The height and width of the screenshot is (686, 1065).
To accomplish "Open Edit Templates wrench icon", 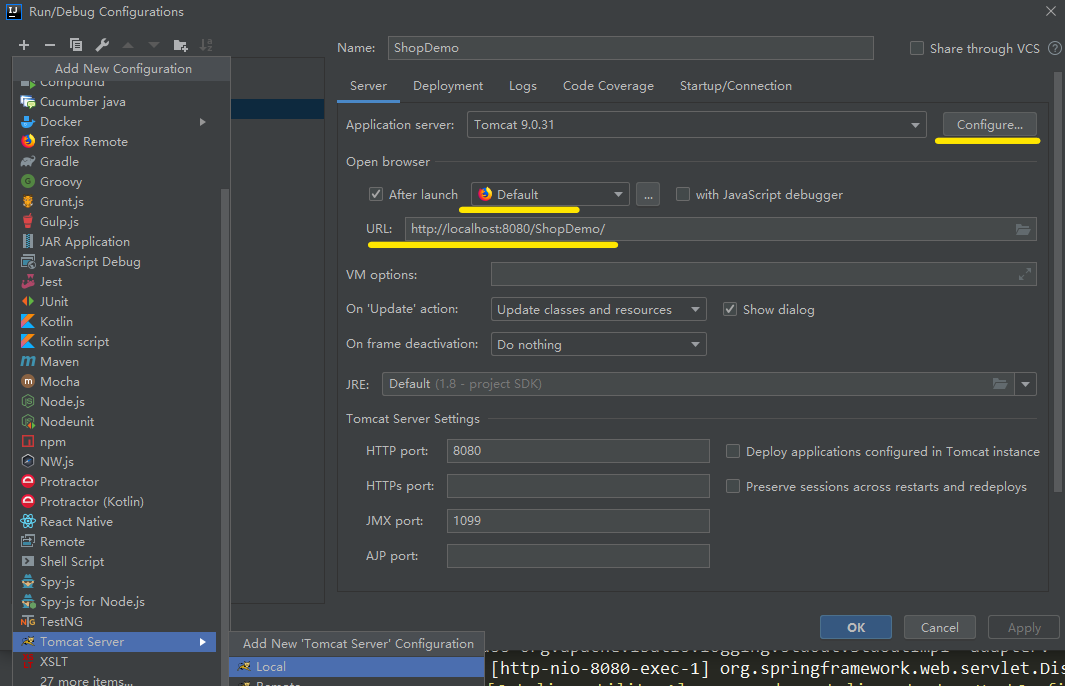I will [x=102, y=45].
